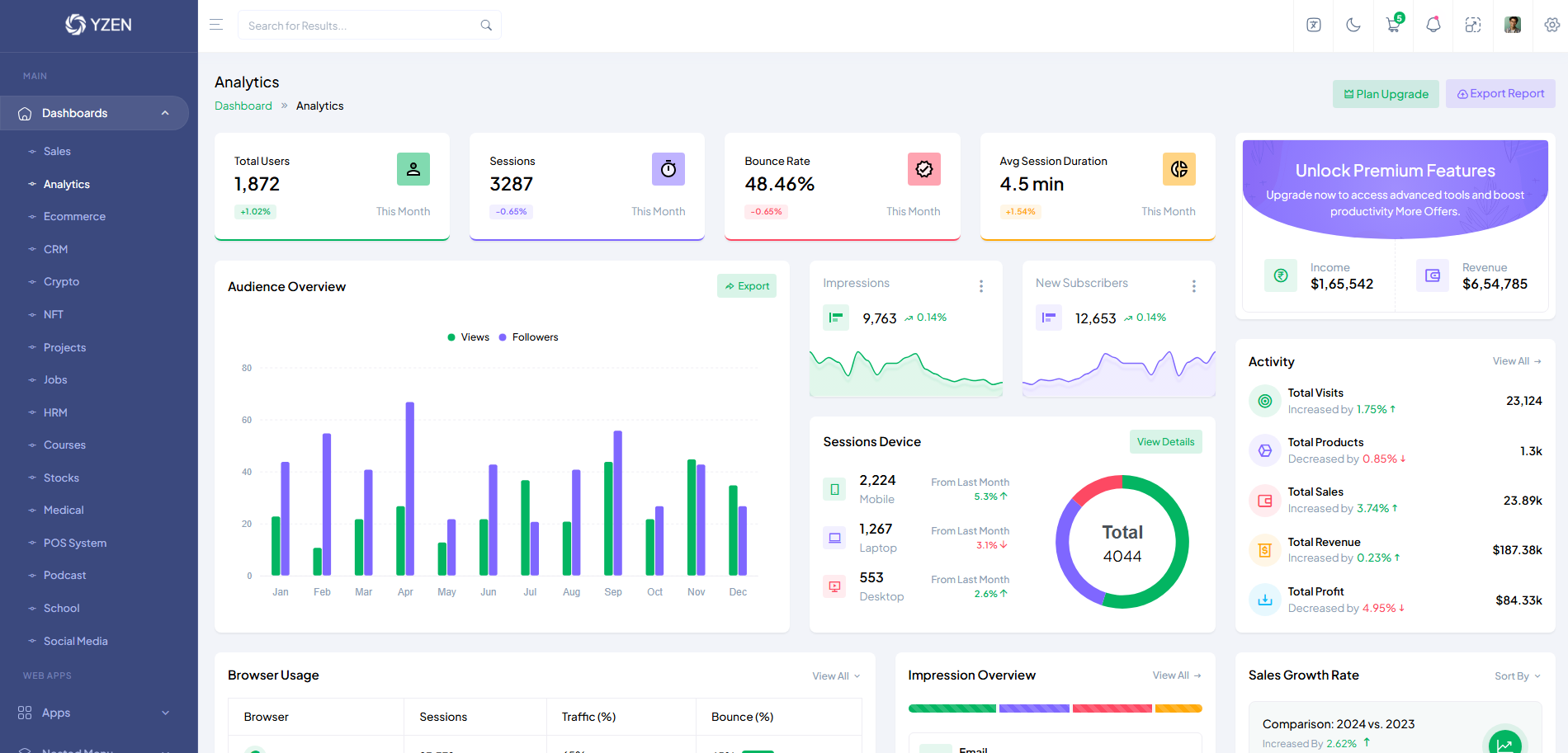This screenshot has width=1568, height=753.
Task: Click the purple Impression Overview progress segment
Action: pos(1034,708)
